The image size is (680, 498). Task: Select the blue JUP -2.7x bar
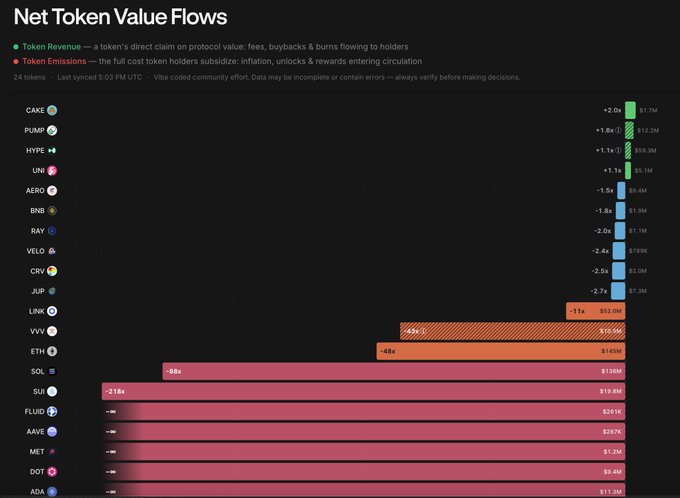(618, 291)
